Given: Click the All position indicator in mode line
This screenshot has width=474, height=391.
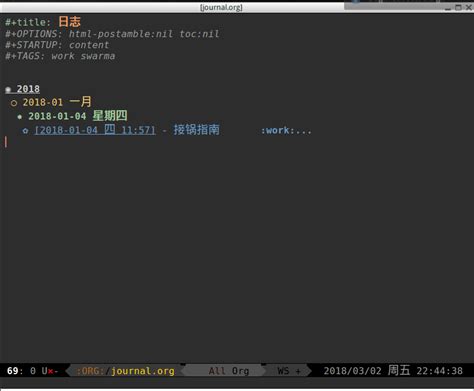Looking at the screenshot, I should [x=217, y=371].
